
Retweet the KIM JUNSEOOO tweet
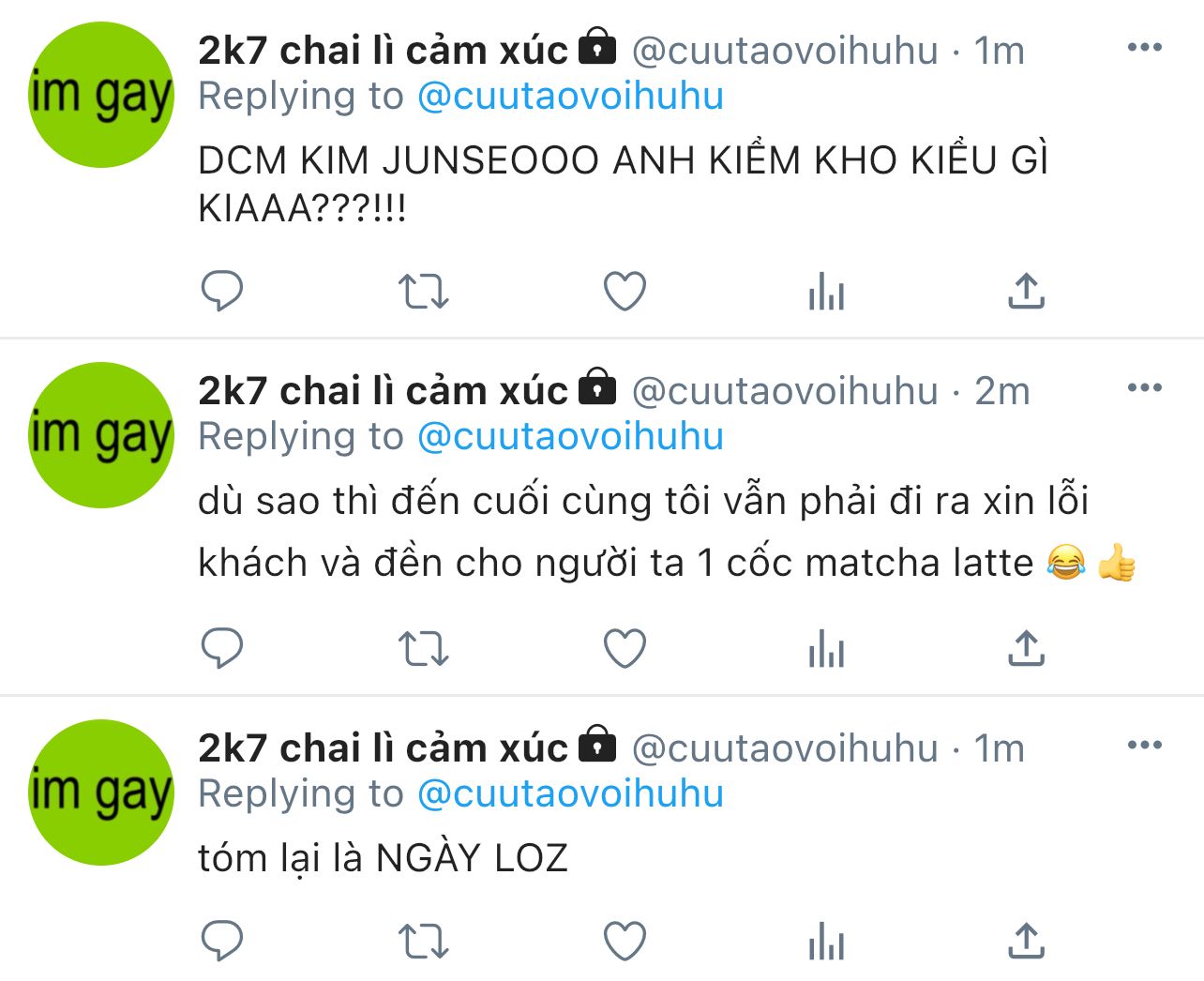pyautogui.click(x=424, y=292)
